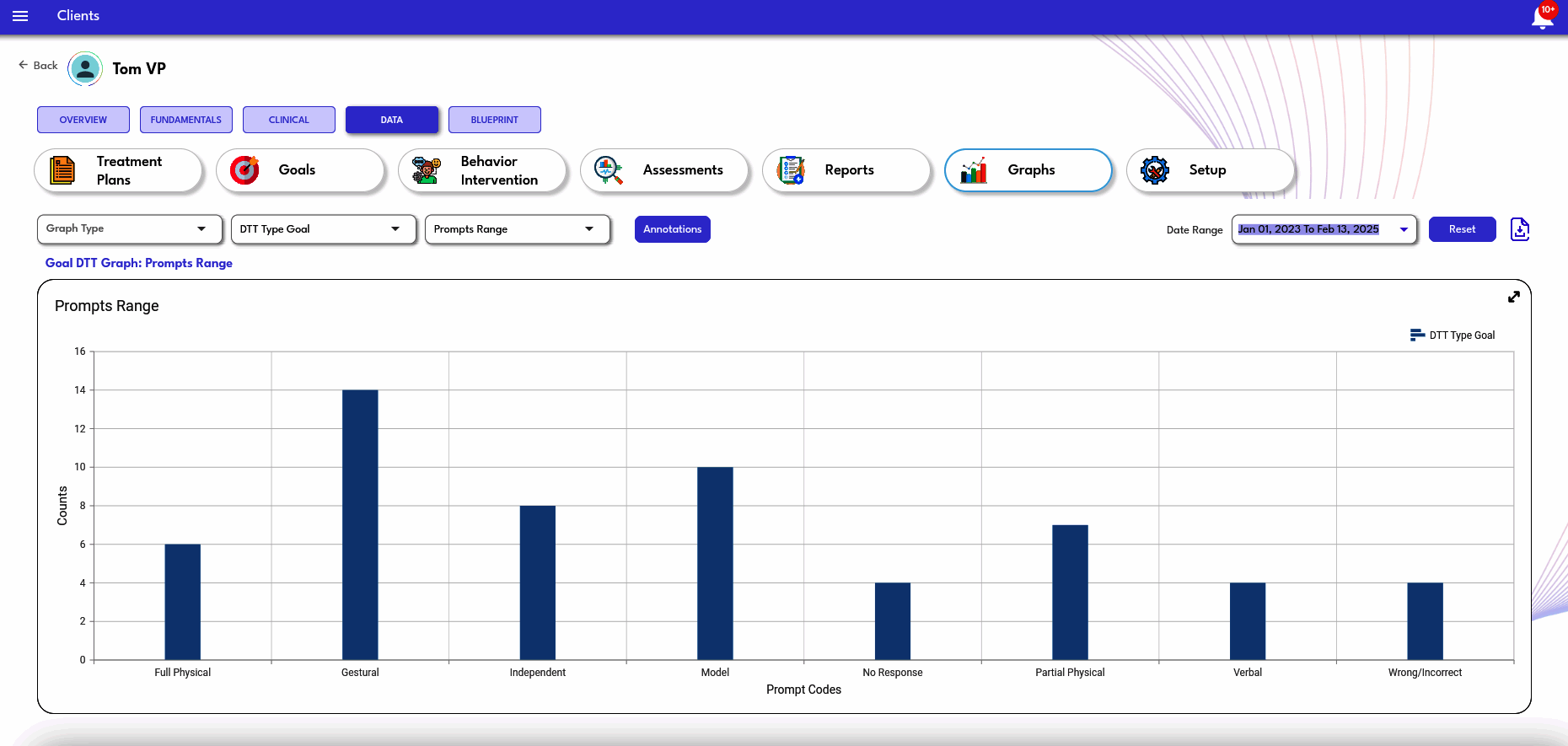The width and height of the screenshot is (1568, 746).
Task: Select the Gestural bar in the chart
Action: 360,524
